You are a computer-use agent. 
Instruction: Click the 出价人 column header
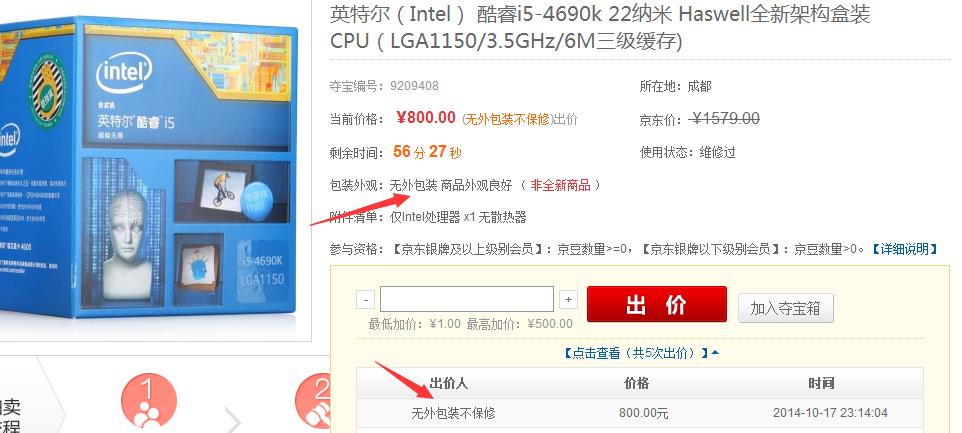pos(449,383)
